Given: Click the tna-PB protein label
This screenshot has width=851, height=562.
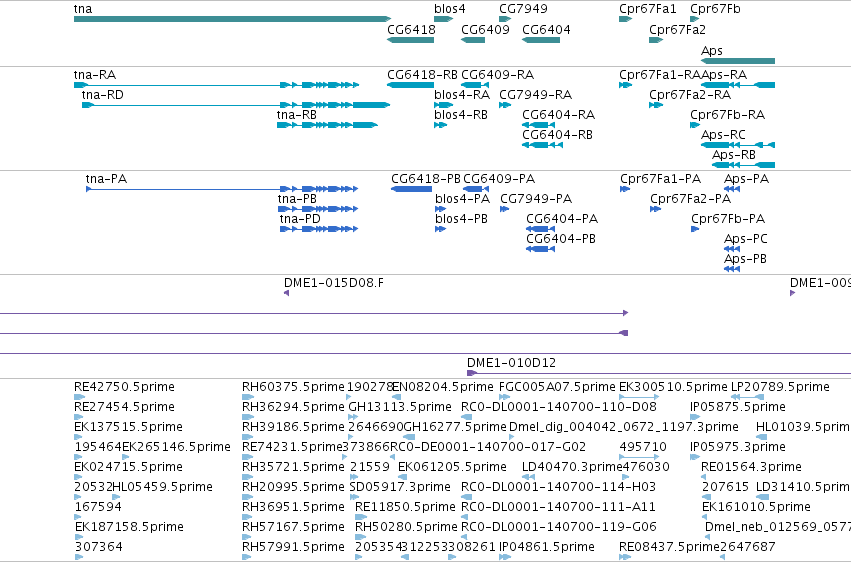Looking at the screenshot, I should [x=297, y=199].
